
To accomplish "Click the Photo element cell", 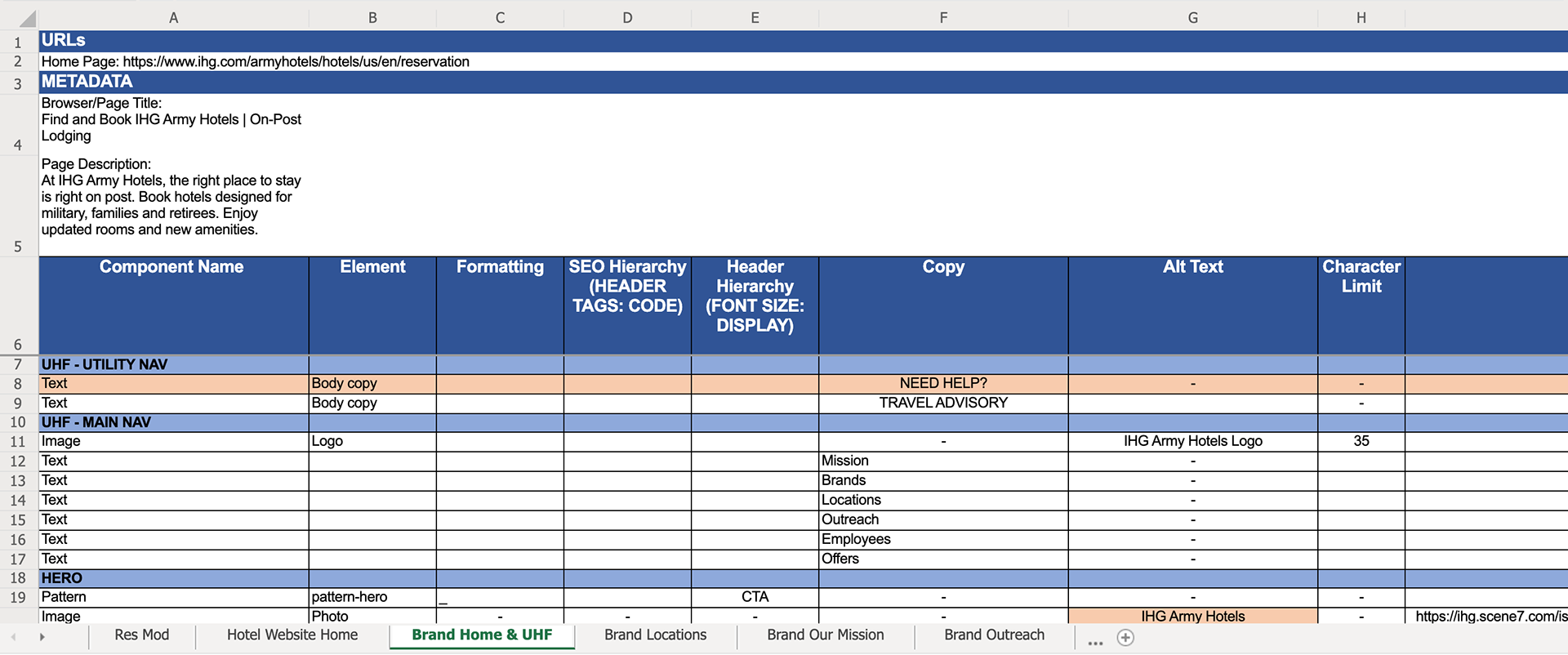I will [x=372, y=616].
